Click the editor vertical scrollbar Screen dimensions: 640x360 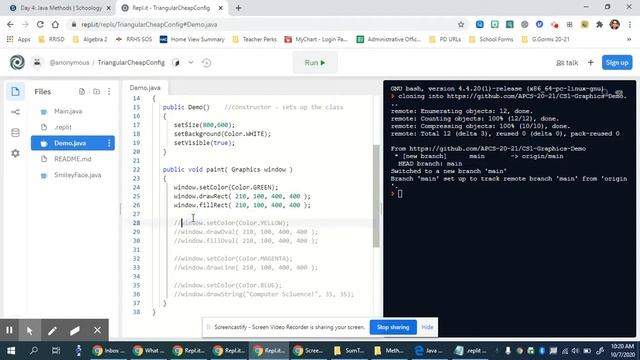[376, 196]
